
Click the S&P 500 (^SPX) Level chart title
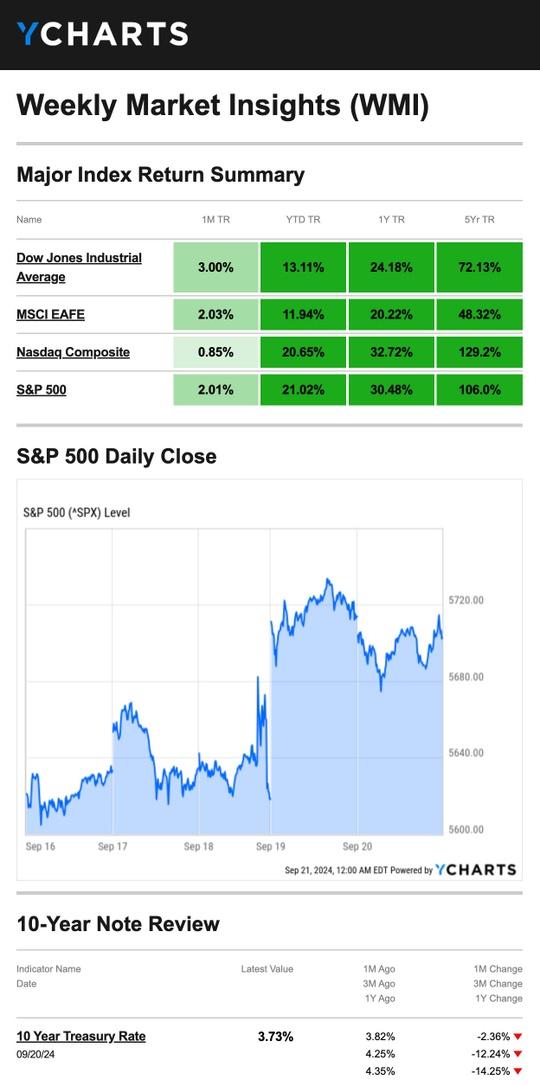(x=77, y=513)
